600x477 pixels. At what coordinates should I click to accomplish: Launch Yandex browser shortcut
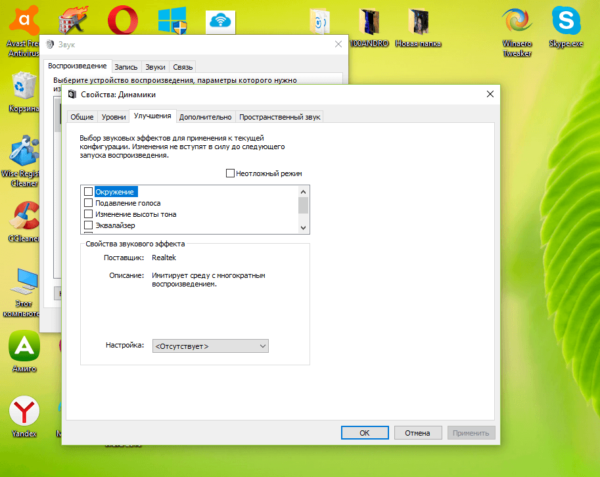pyautogui.click(x=24, y=416)
